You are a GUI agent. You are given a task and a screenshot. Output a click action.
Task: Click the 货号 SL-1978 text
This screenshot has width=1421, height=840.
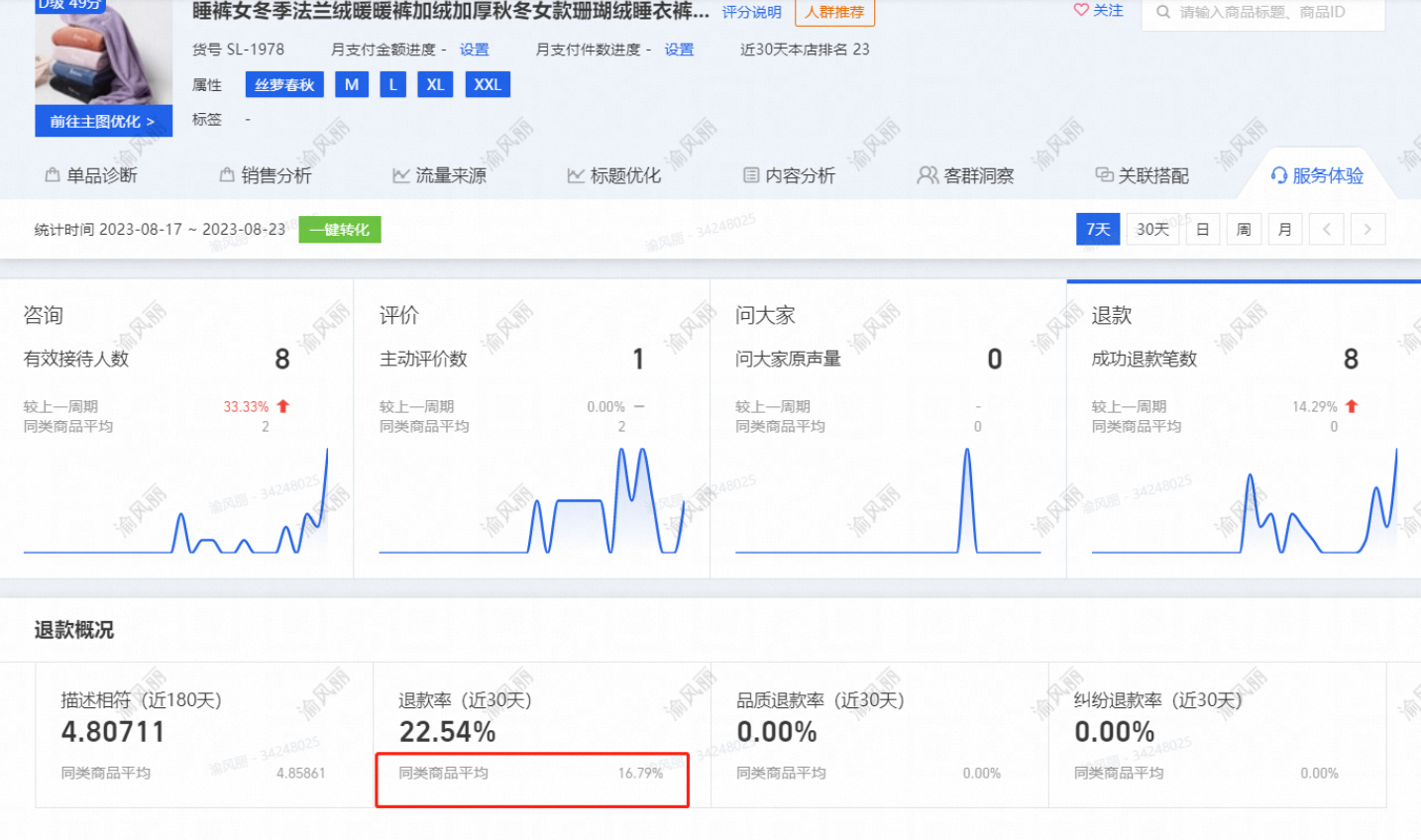coord(238,50)
